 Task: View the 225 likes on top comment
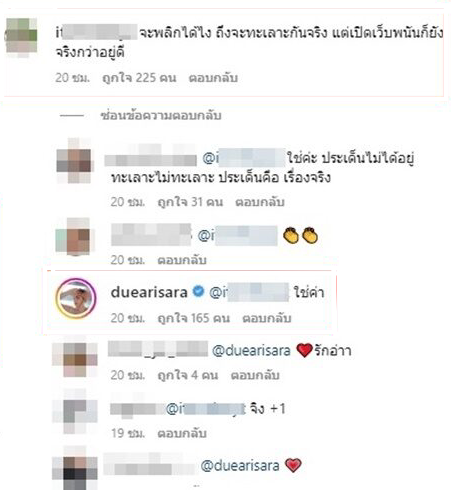click(139, 78)
